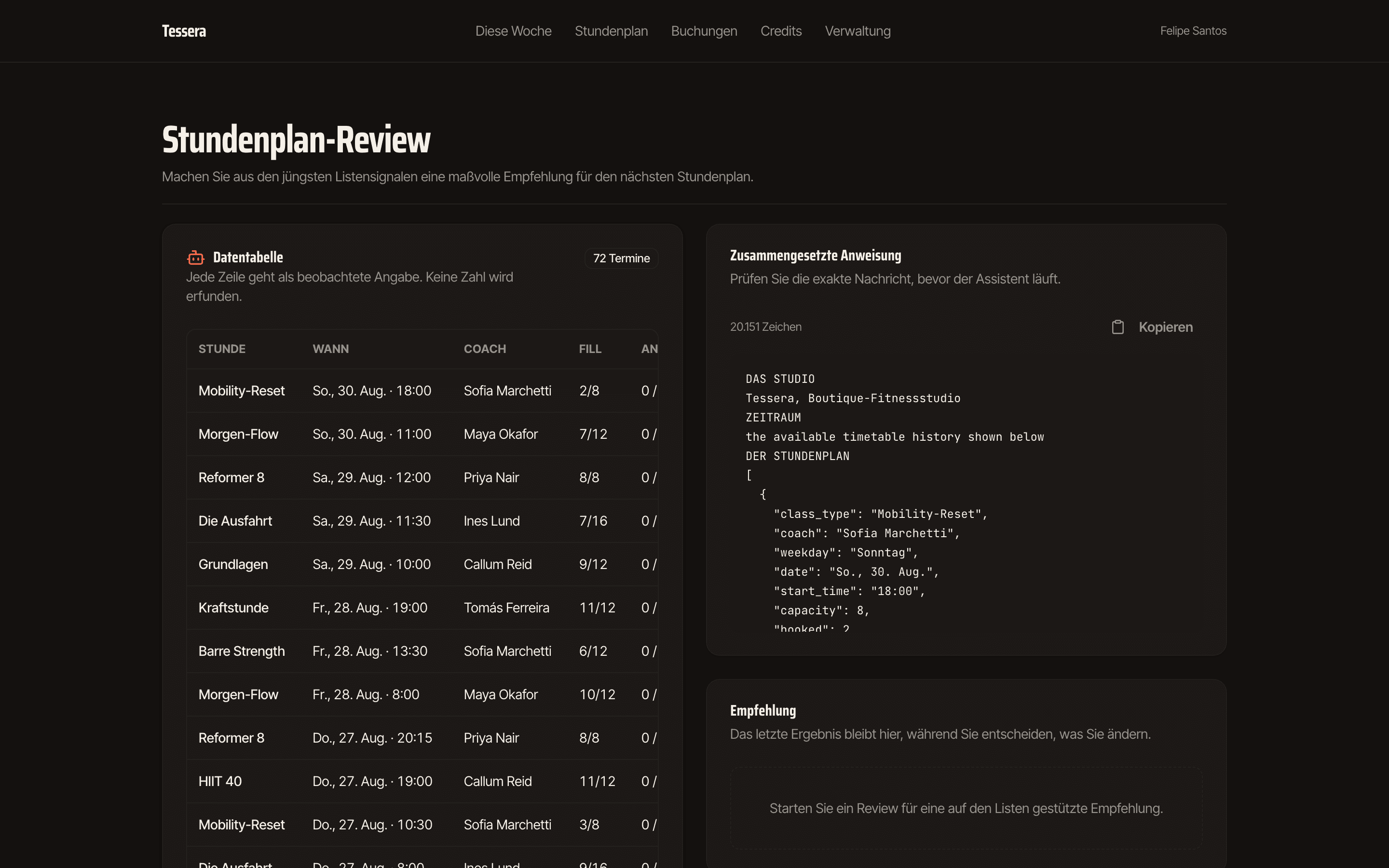Screen dimensions: 1389x868
Task: Click the DER STUNDENPLAN prompt line
Action: click(797, 456)
